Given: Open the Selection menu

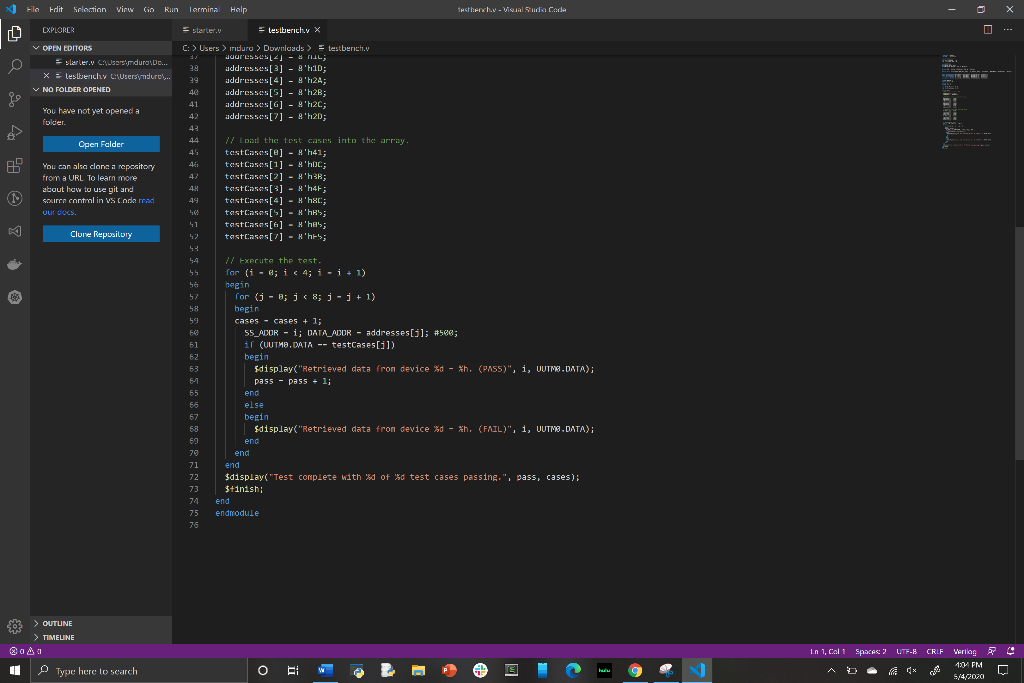Looking at the screenshot, I should coord(89,10).
